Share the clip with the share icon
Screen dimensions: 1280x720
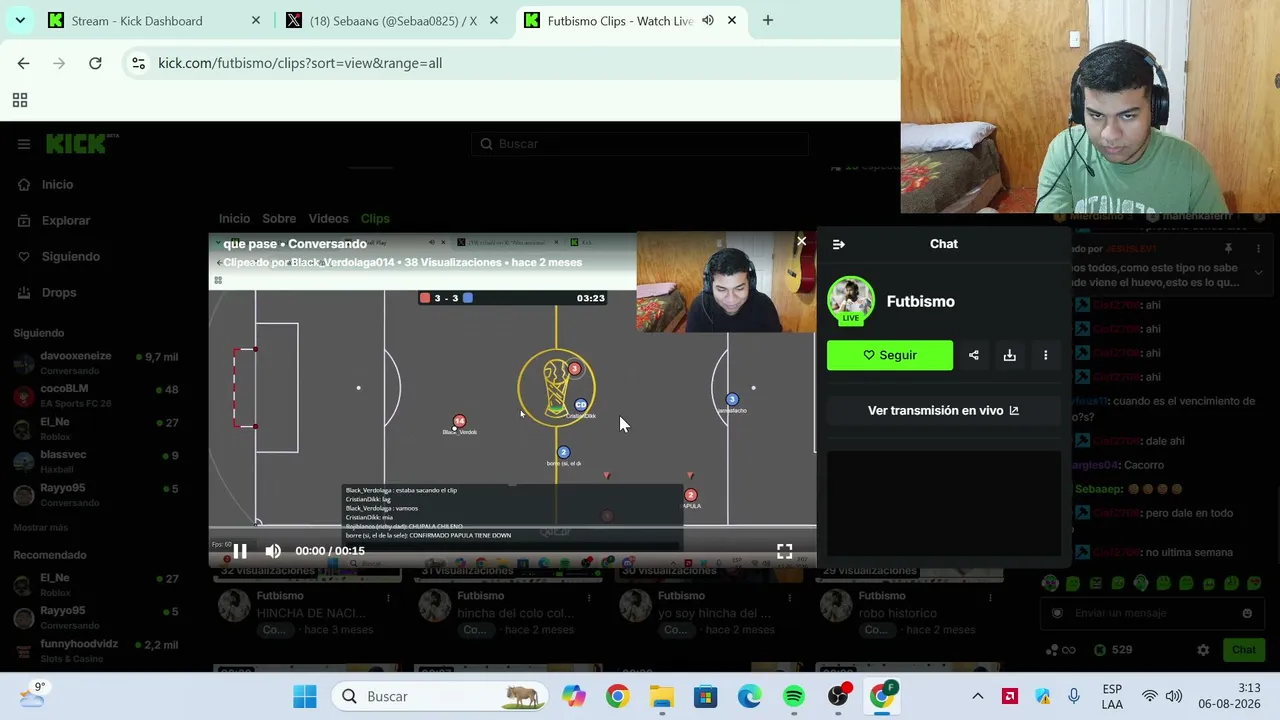(974, 355)
